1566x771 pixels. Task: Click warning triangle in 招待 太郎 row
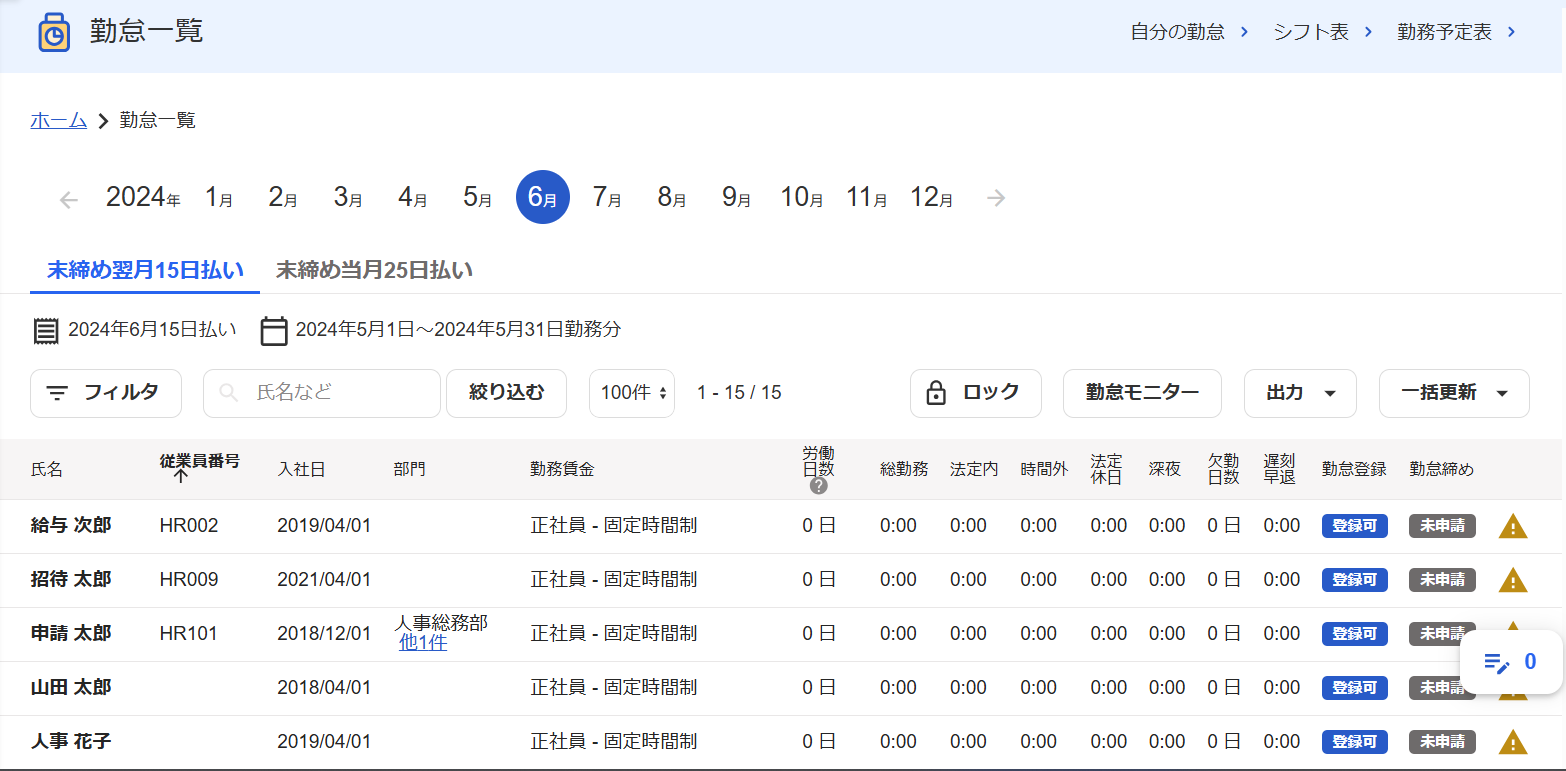(x=1513, y=580)
